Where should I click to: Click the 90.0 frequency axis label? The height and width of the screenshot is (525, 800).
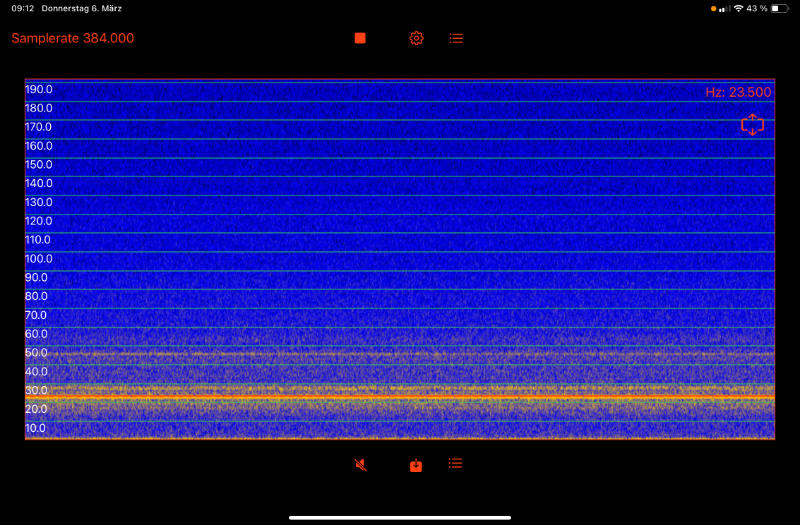(36, 278)
